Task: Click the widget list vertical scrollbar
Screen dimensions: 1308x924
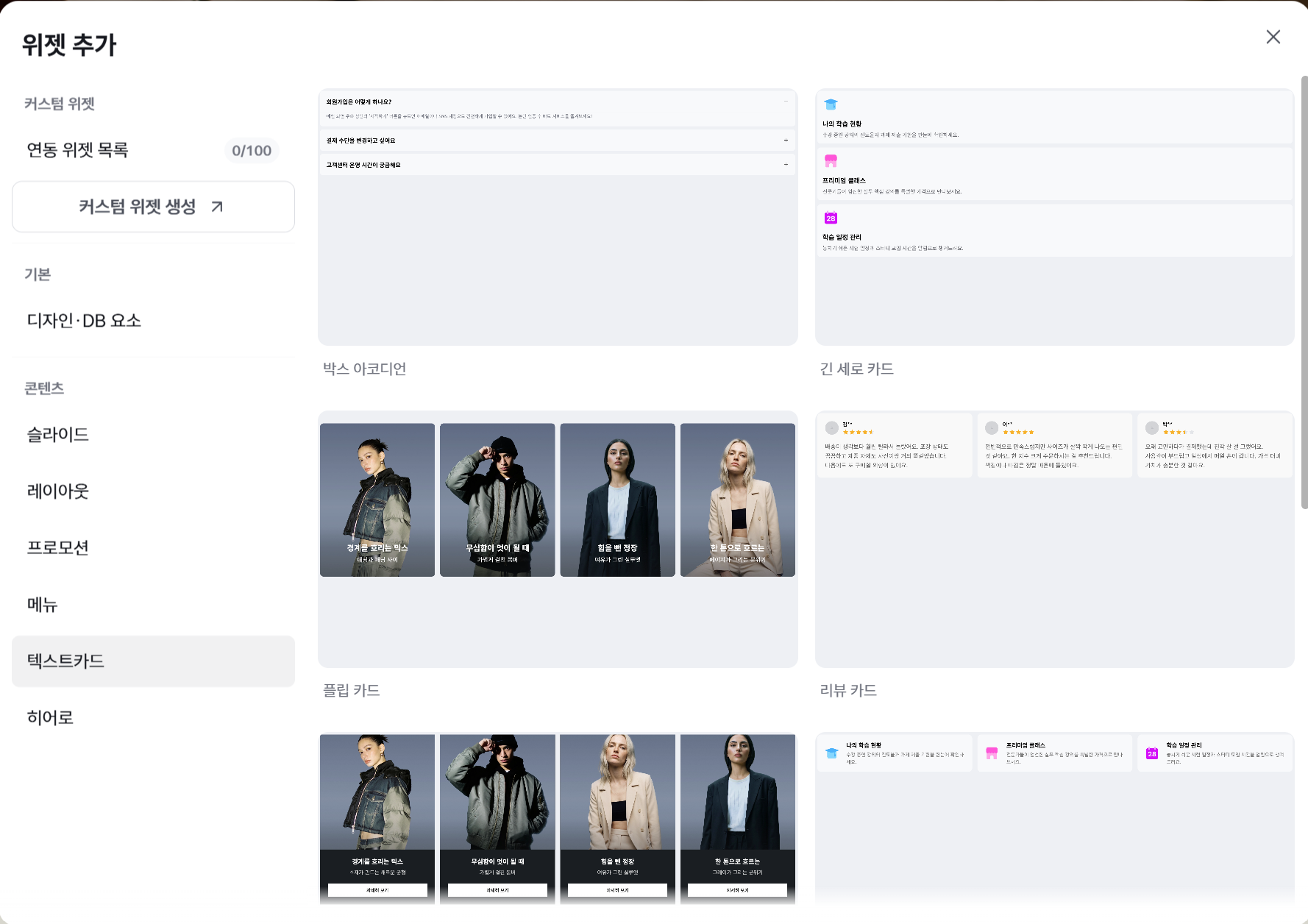Action: (1304, 292)
